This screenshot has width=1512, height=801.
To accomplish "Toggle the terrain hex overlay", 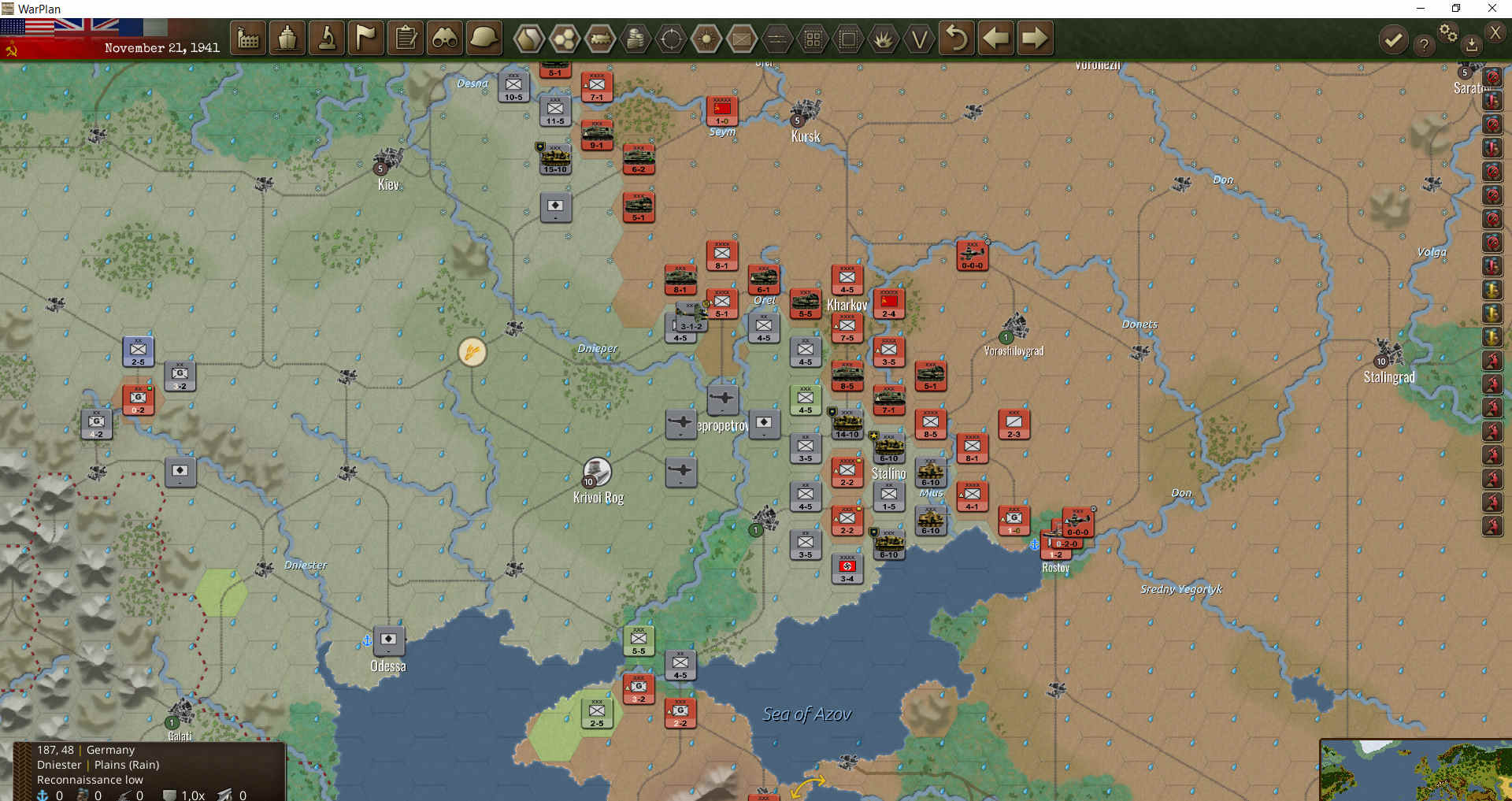I will click(x=529, y=39).
